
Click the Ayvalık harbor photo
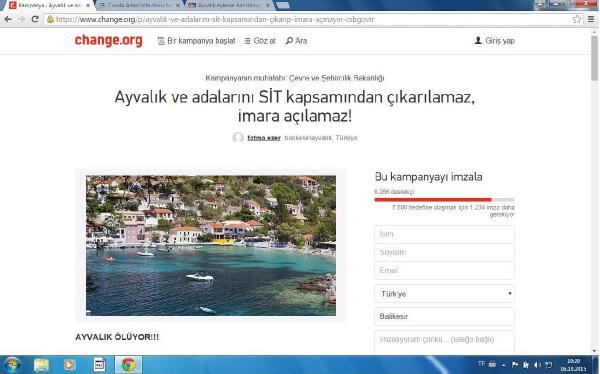(211, 245)
